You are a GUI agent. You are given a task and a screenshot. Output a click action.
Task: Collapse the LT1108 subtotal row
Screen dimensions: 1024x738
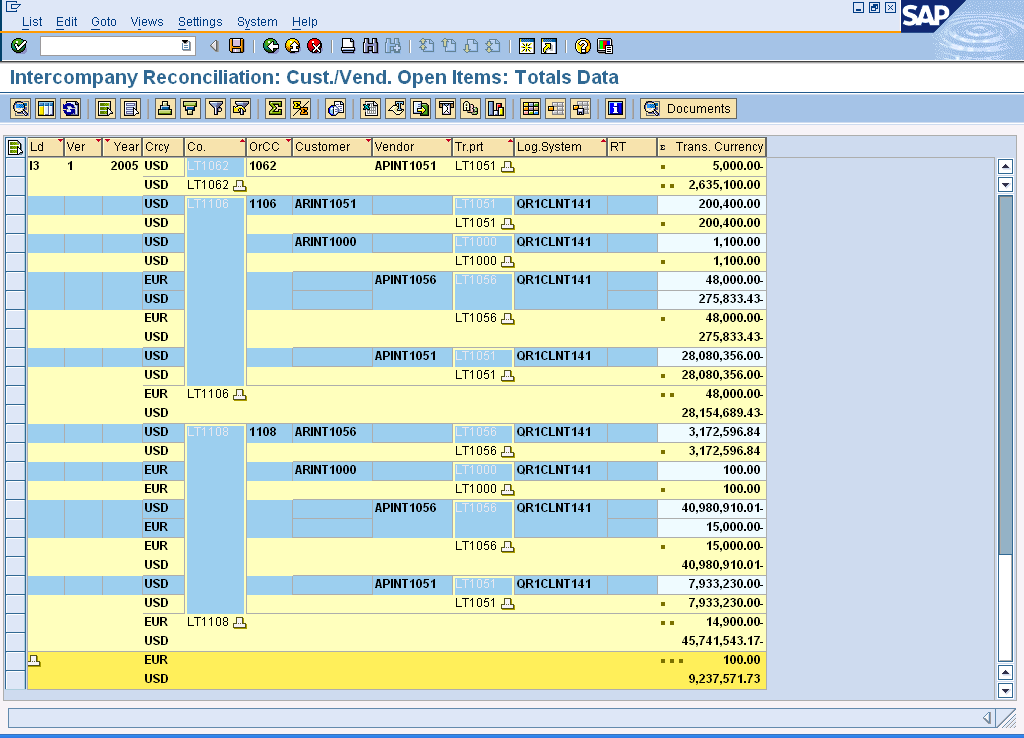[x=240, y=622]
